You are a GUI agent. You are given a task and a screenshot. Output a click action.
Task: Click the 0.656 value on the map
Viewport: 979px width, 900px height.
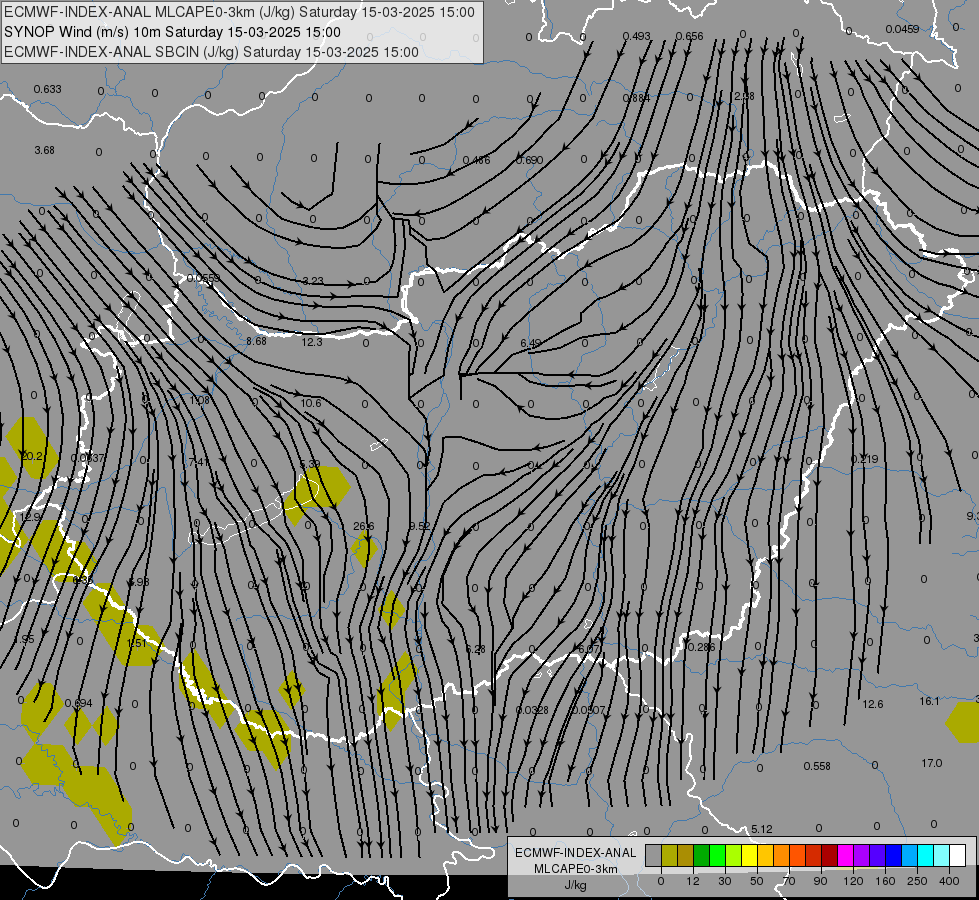689,37
